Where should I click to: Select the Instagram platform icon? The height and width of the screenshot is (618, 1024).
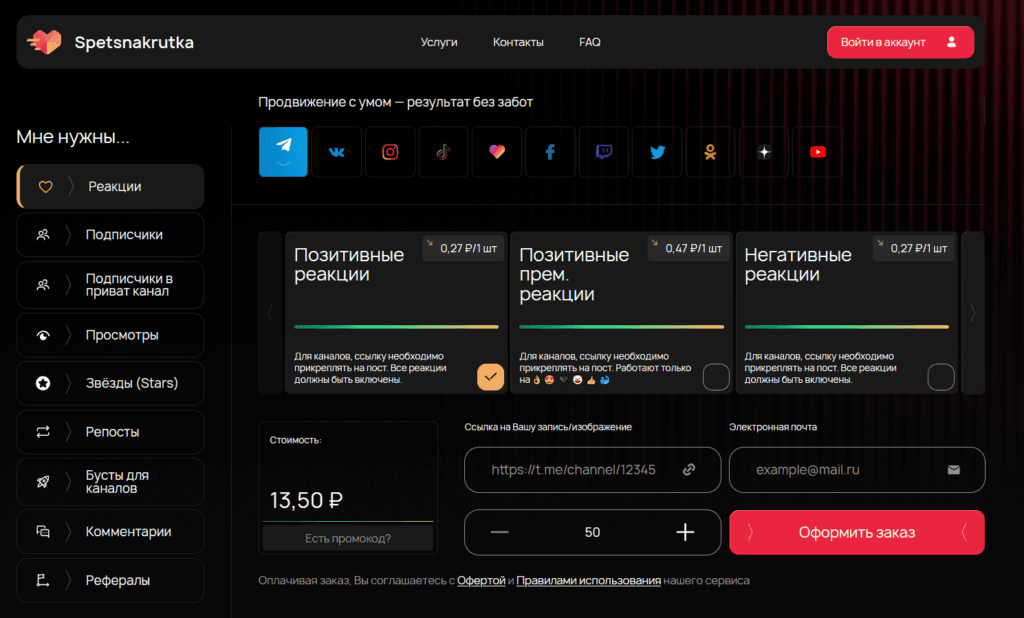[x=390, y=152]
